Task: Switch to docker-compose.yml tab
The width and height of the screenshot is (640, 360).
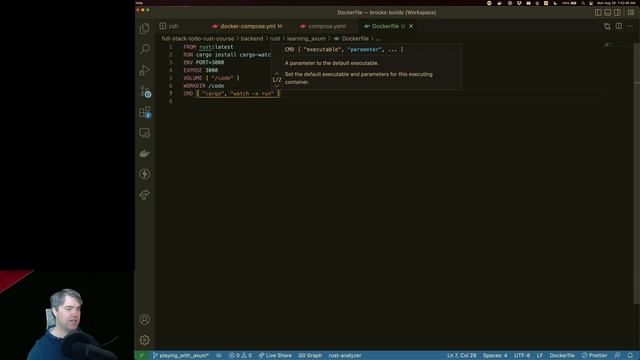Action: 247,26
